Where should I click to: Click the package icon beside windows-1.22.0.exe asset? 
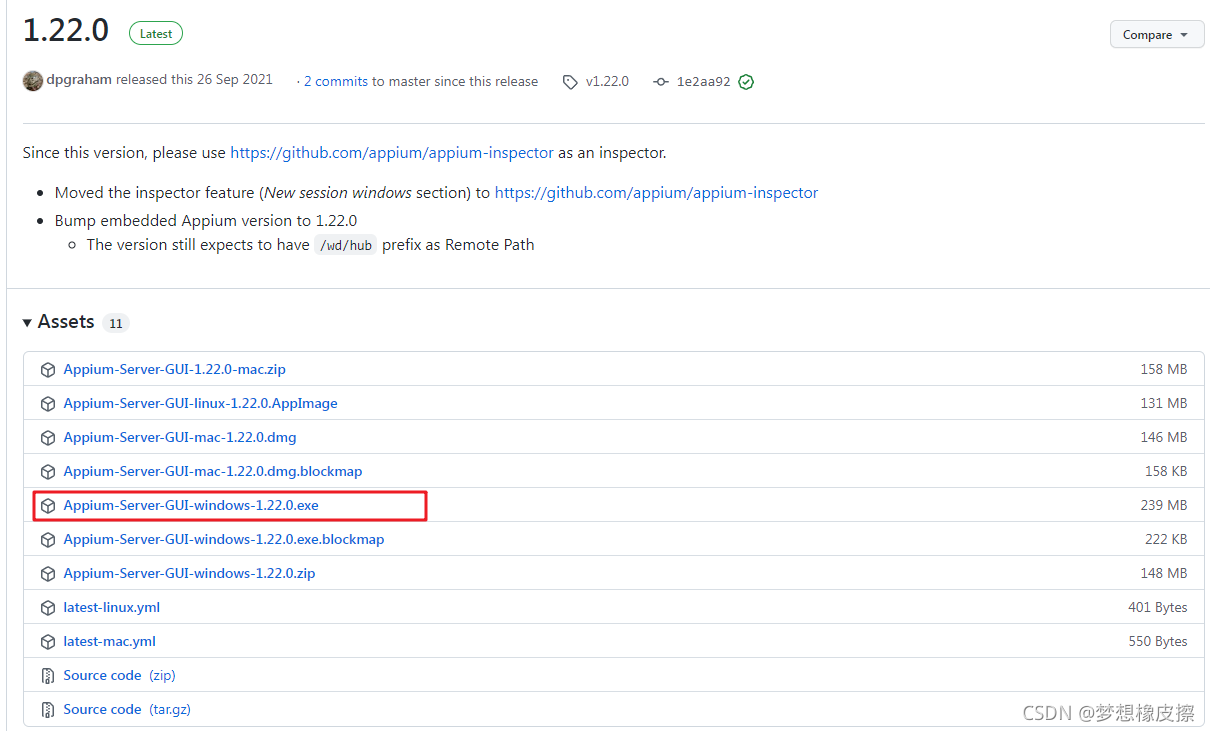click(x=47, y=506)
